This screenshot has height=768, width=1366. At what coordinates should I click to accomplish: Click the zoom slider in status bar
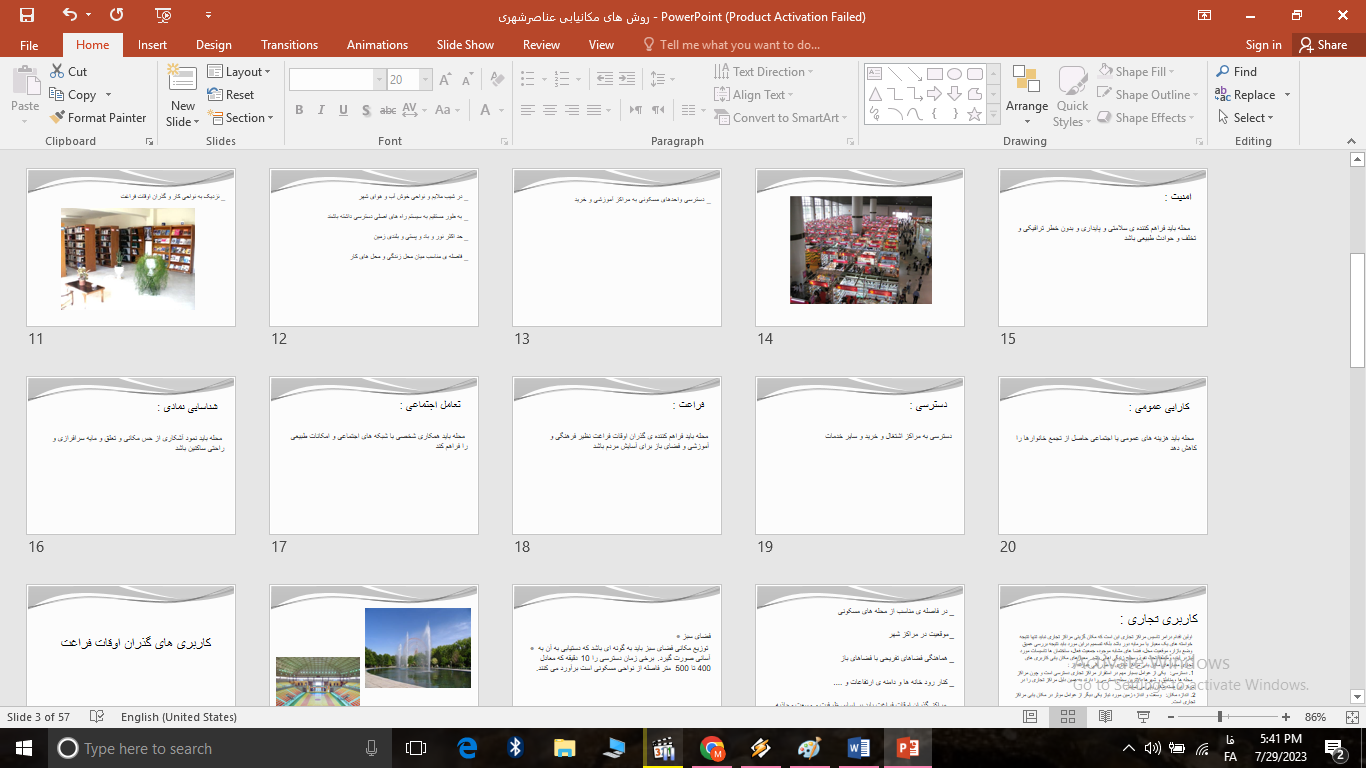point(1220,717)
